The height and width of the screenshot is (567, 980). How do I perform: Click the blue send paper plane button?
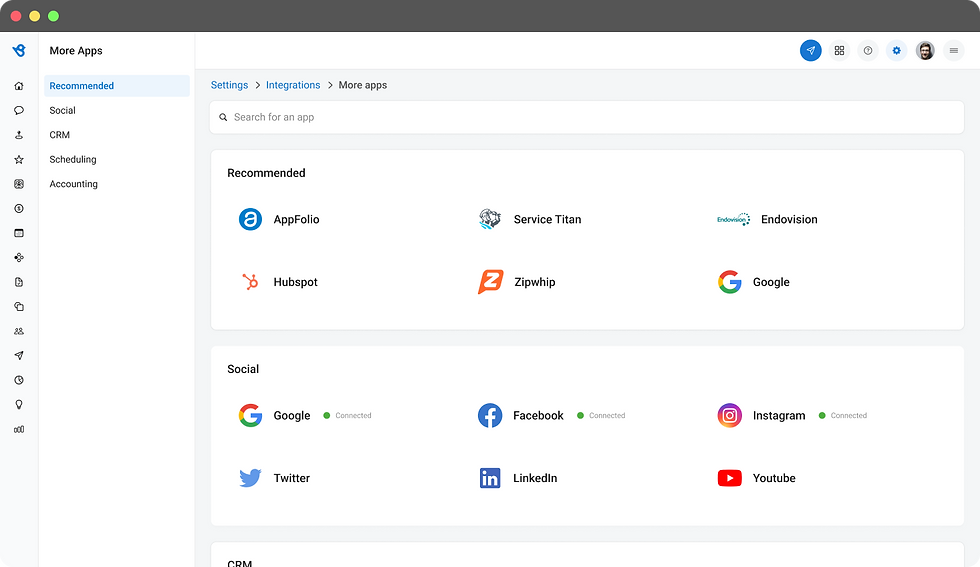(x=811, y=51)
